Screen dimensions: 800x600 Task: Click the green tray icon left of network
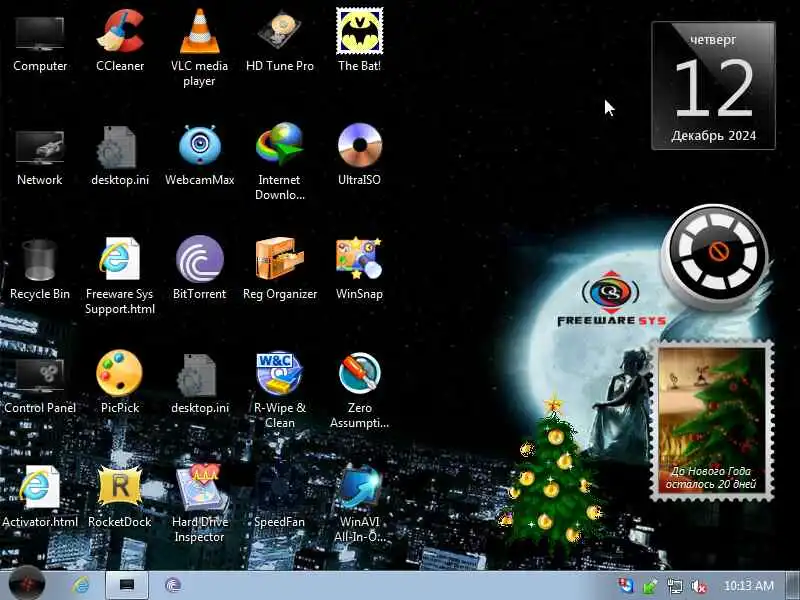(x=650, y=586)
